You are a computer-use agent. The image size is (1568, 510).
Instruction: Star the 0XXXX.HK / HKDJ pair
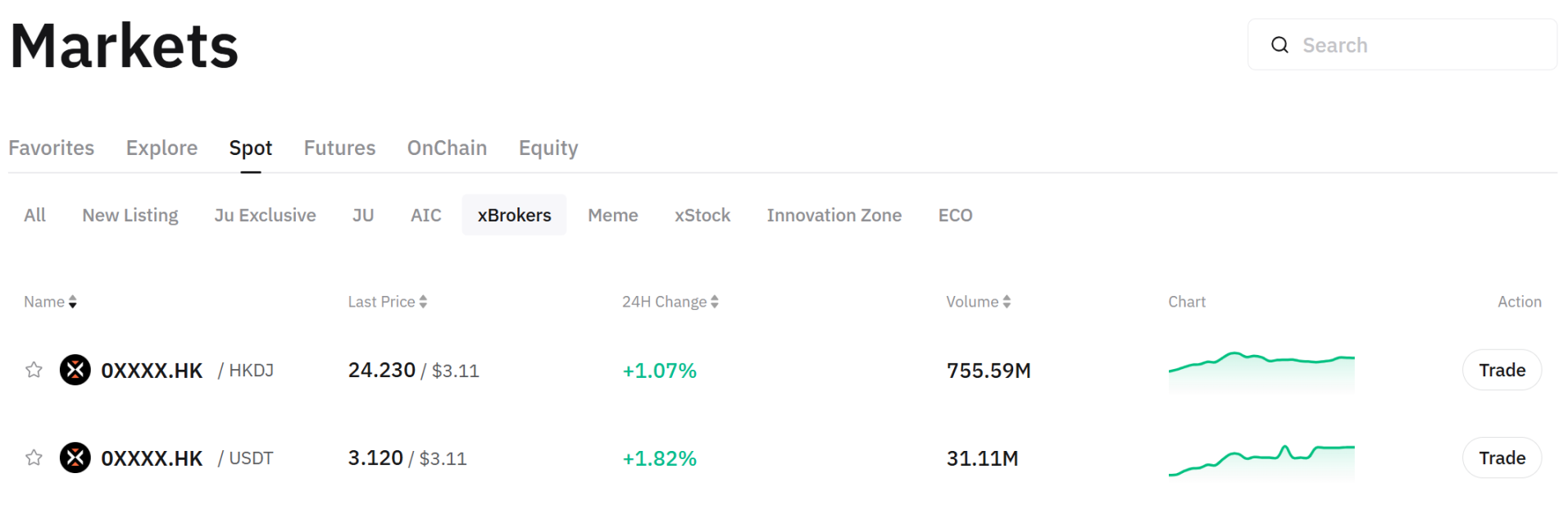tap(34, 370)
